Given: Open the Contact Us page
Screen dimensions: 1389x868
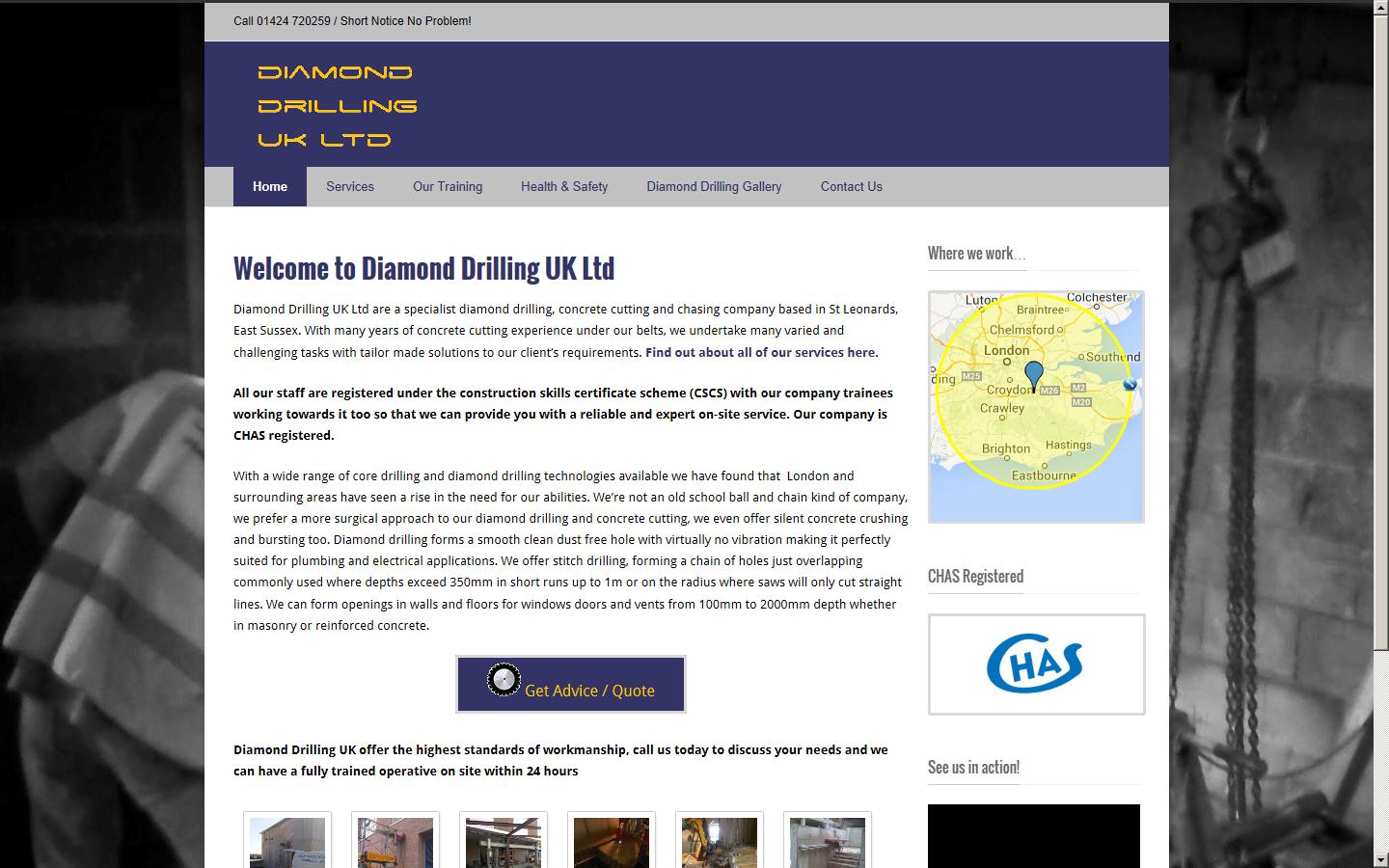Looking at the screenshot, I should 851,186.
